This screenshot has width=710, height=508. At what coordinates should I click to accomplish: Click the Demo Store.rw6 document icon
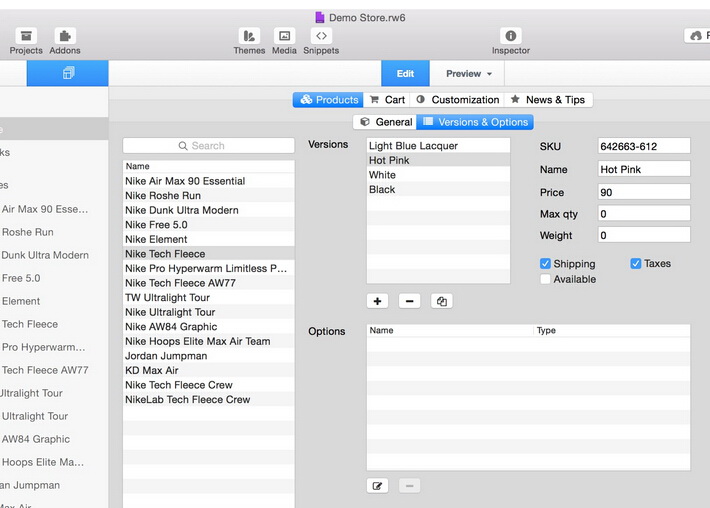coord(320,18)
